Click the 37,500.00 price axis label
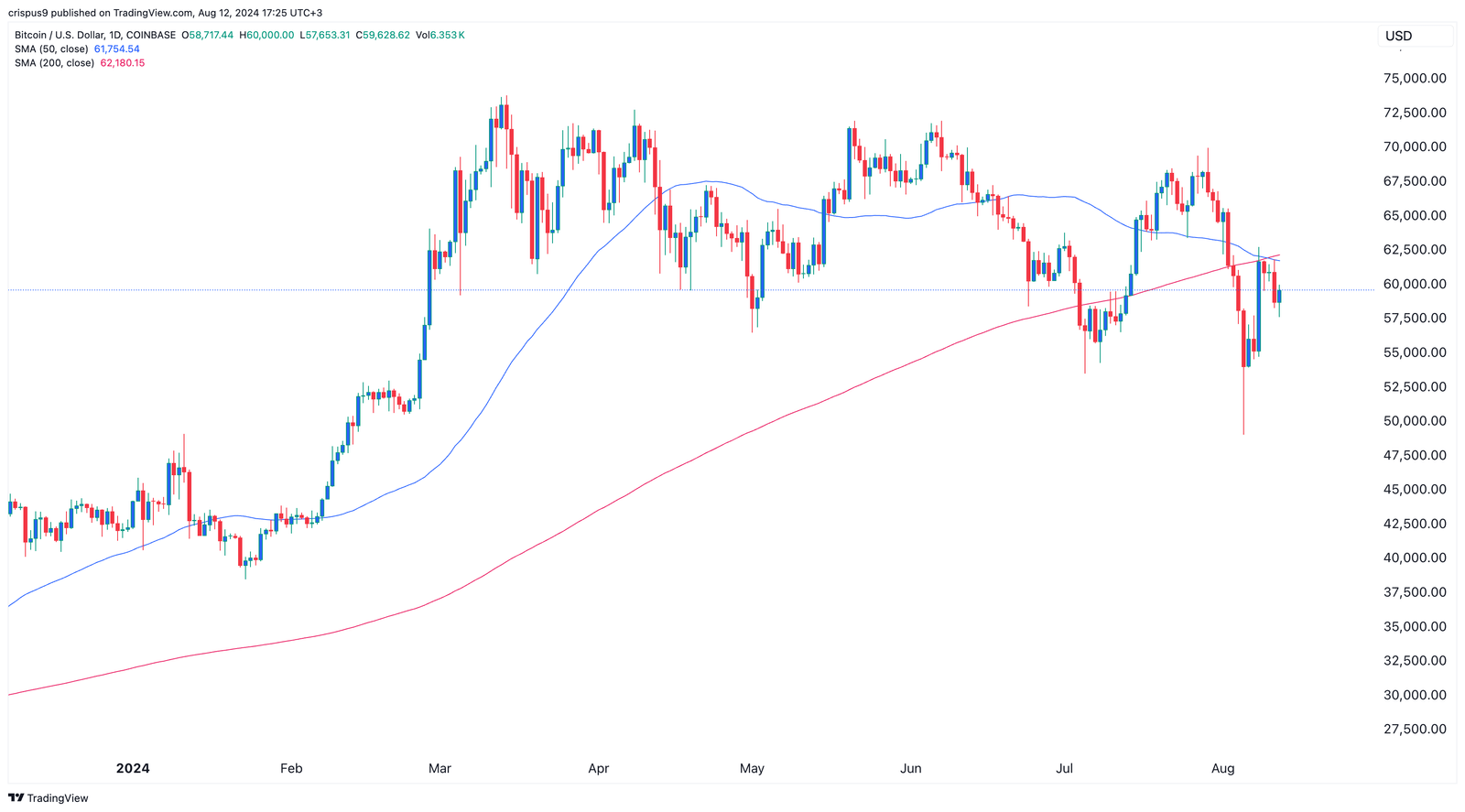Image resolution: width=1465 pixels, height=812 pixels. pyautogui.click(x=1415, y=592)
